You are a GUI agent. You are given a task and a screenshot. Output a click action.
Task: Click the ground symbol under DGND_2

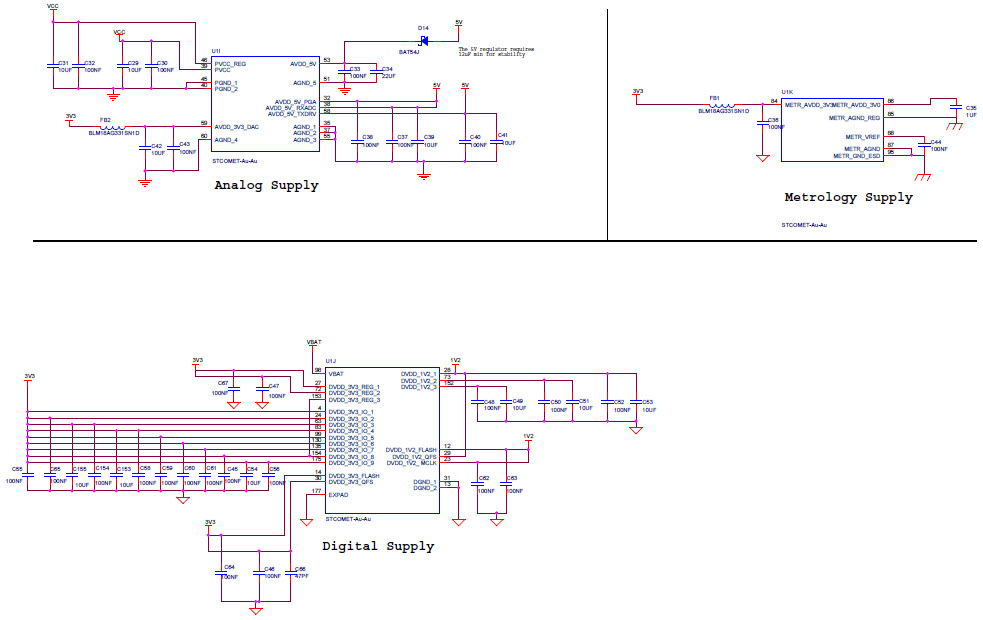tap(457, 523)
